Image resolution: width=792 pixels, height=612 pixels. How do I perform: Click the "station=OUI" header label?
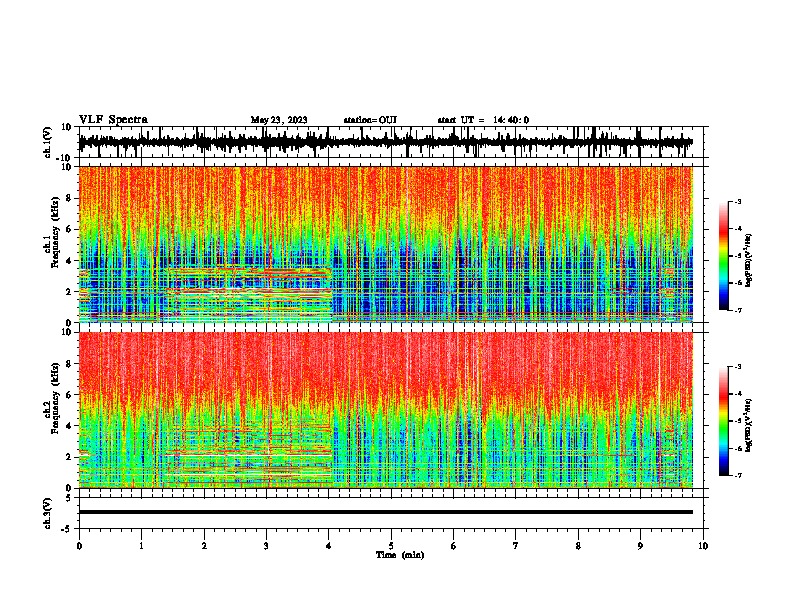click(370, 120)
